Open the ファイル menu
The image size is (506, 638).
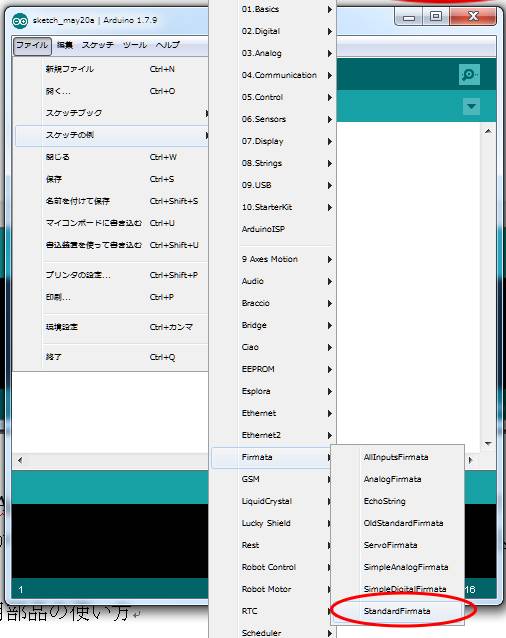point(32,45)
